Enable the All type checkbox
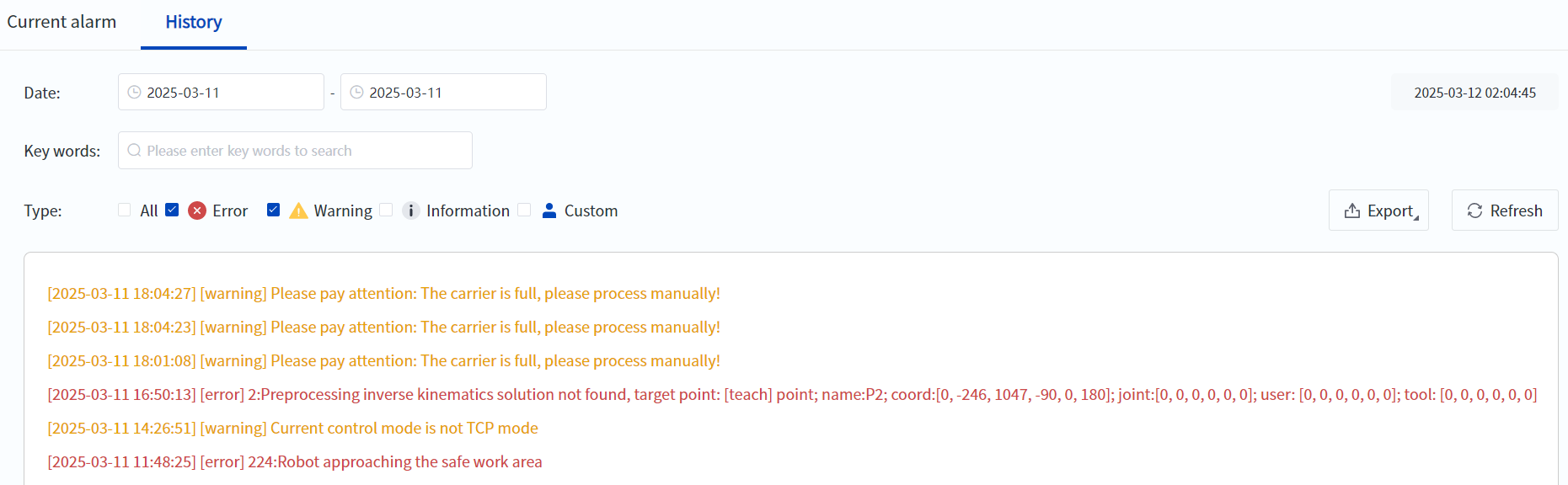1568x485 pixels. pyautogui.click(x=125, y=210)
